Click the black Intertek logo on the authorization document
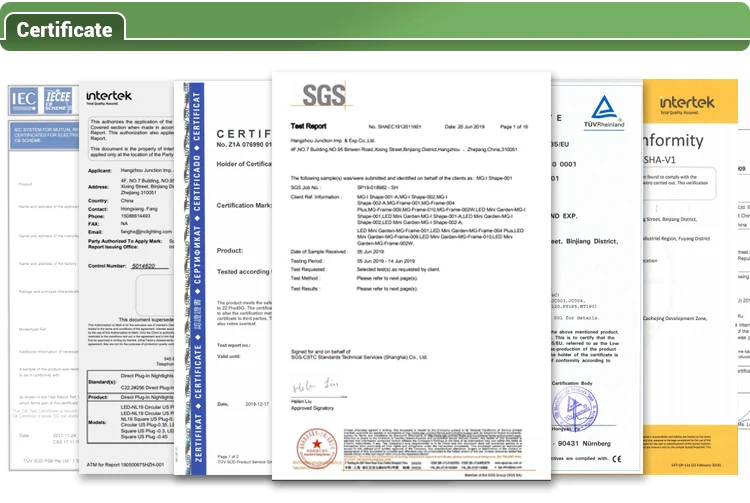750x503 pixels. pos(109,97)
